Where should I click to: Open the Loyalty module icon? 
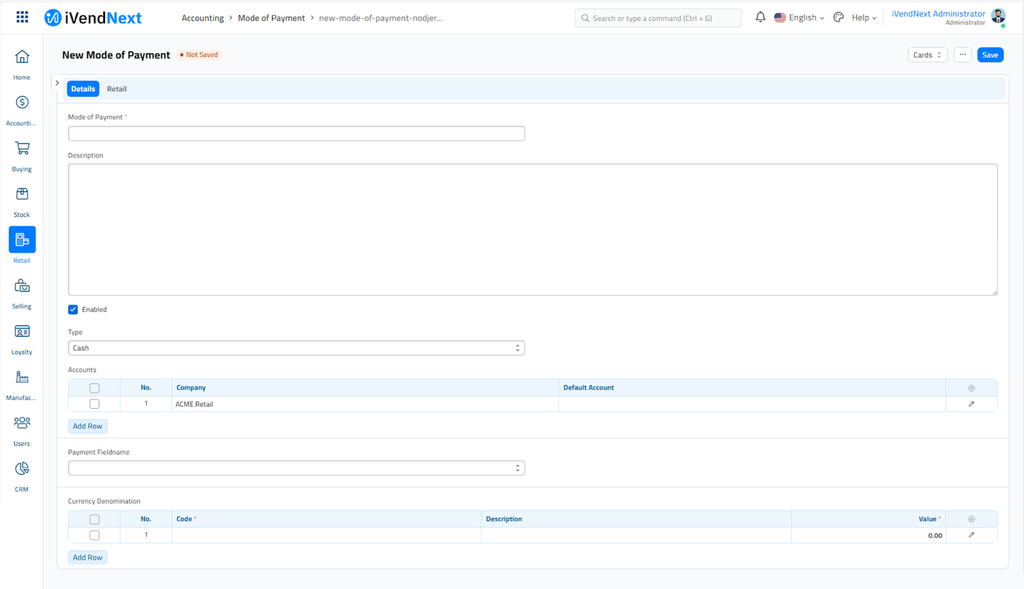[x=22, y=332]
